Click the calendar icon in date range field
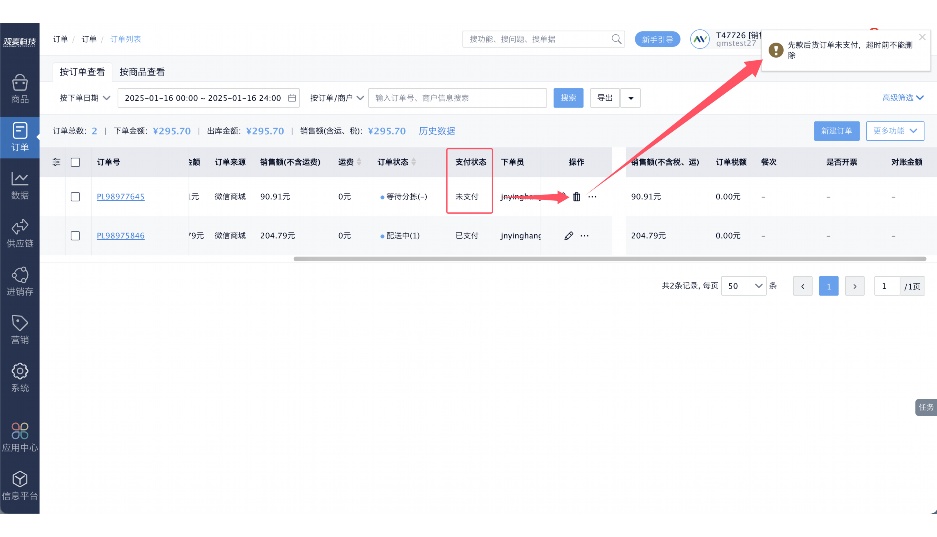 (x=292, y=98)
